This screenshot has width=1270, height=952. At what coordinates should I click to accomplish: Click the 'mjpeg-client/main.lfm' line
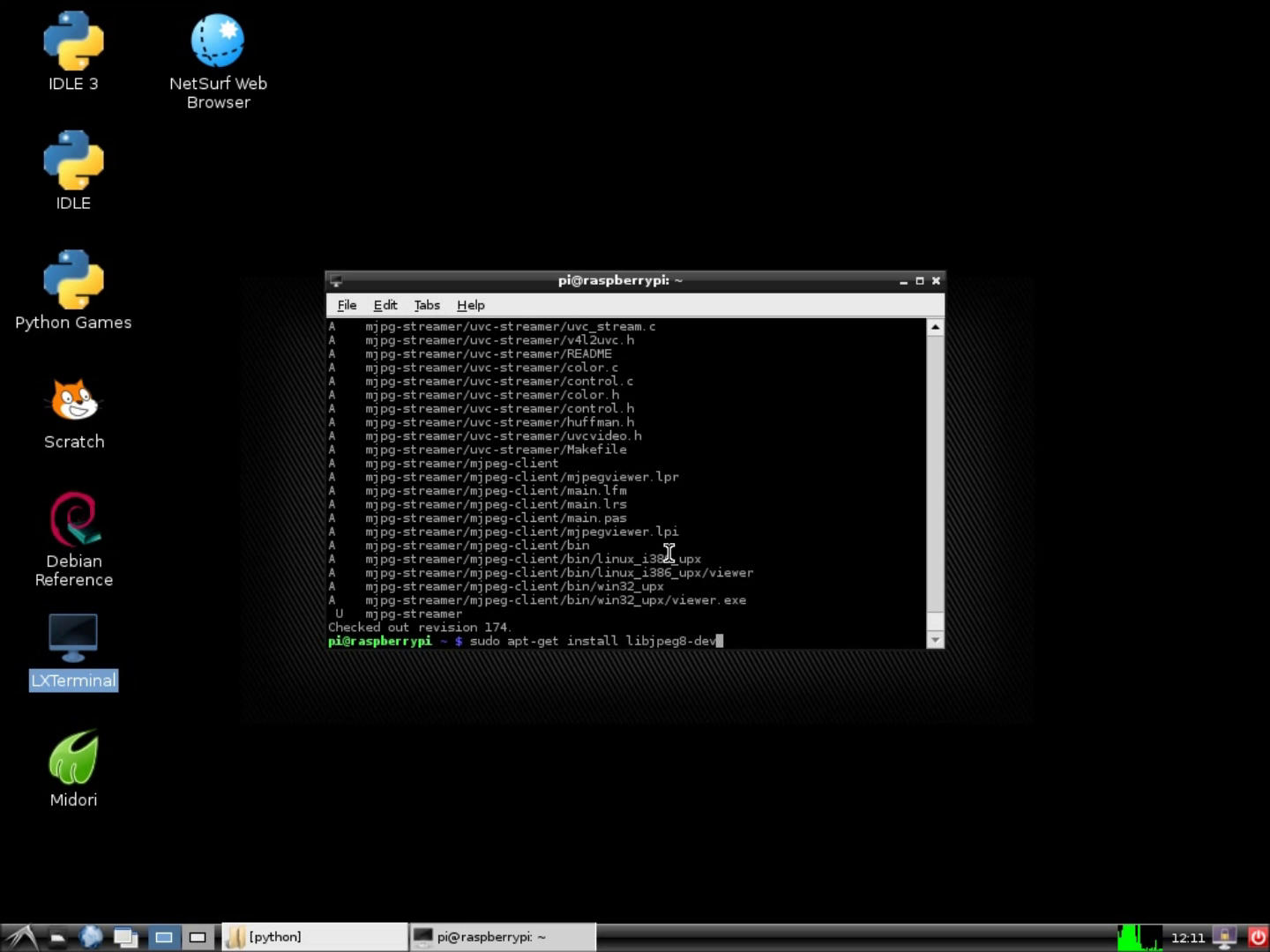[x=477, y=491]
